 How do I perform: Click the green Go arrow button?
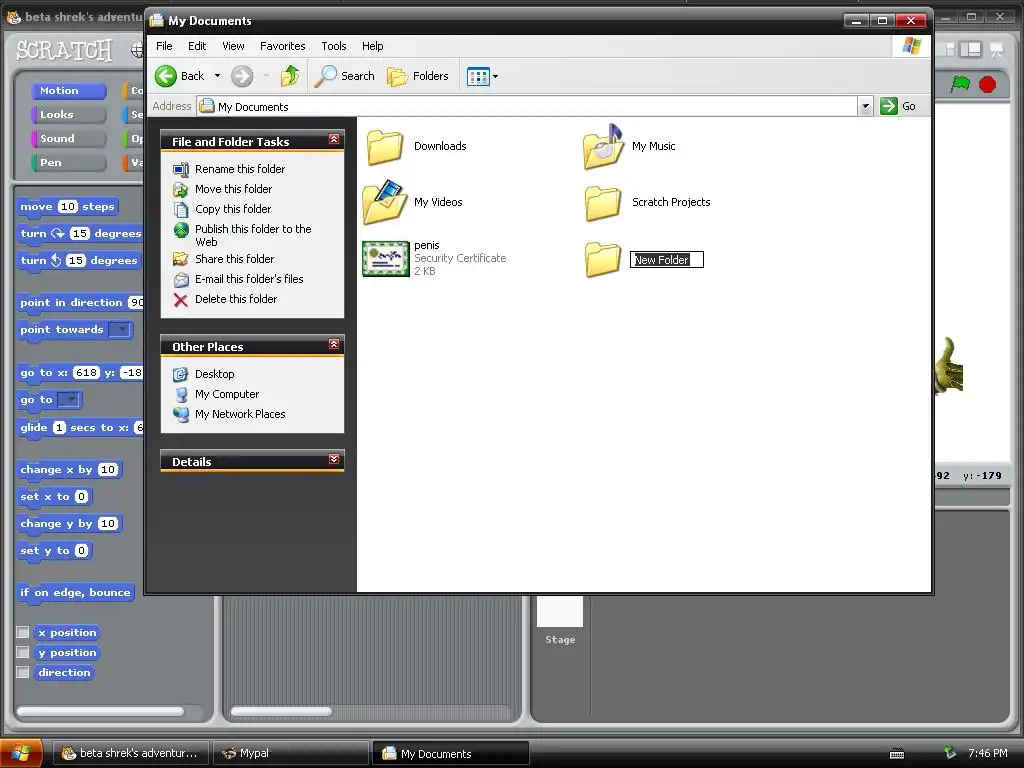tap(889, 106)
